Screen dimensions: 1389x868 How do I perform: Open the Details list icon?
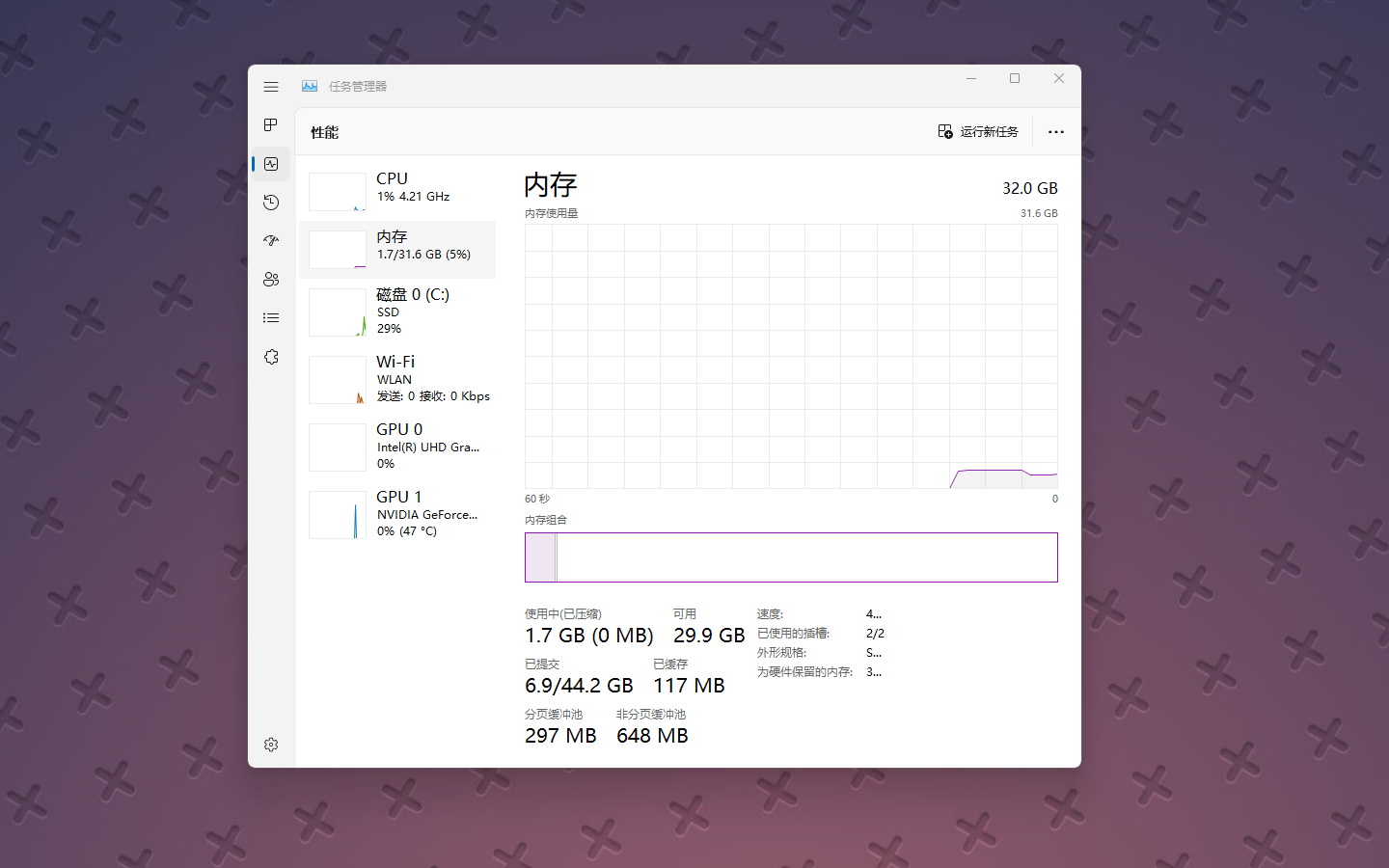click(271, 318)
